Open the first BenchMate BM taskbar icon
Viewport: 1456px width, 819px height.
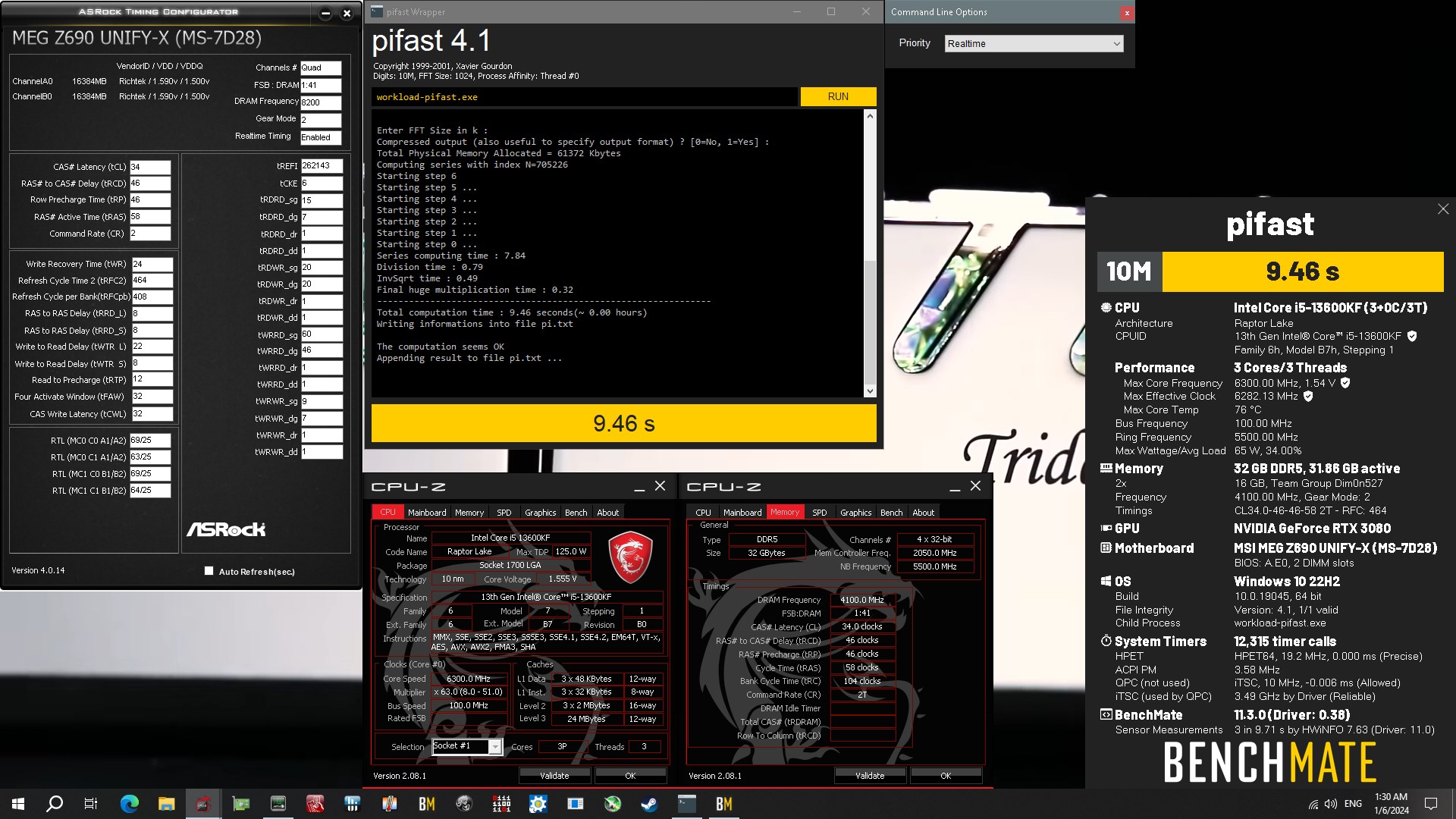coord(427,804)
